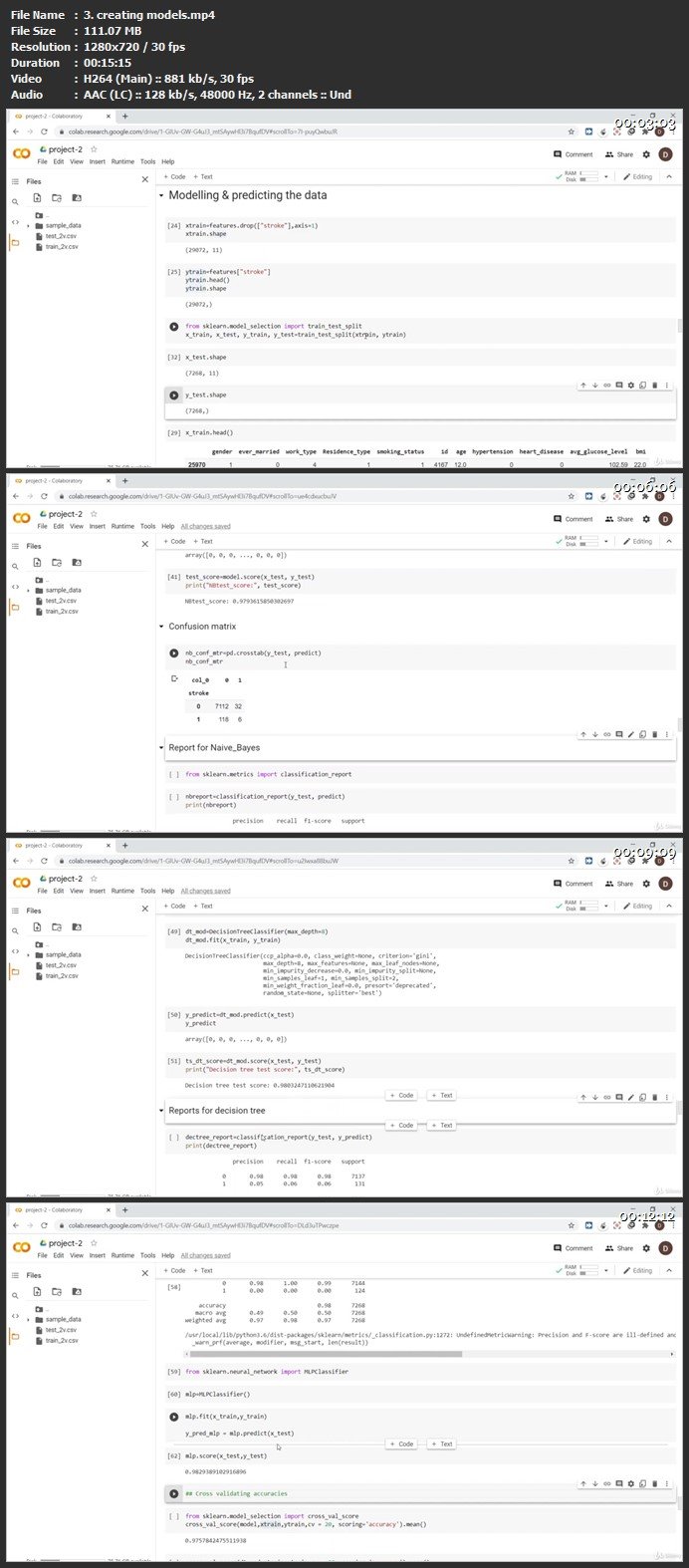Click + Text in the 00:03:03 frame toolbar

[x=202, y=176]
